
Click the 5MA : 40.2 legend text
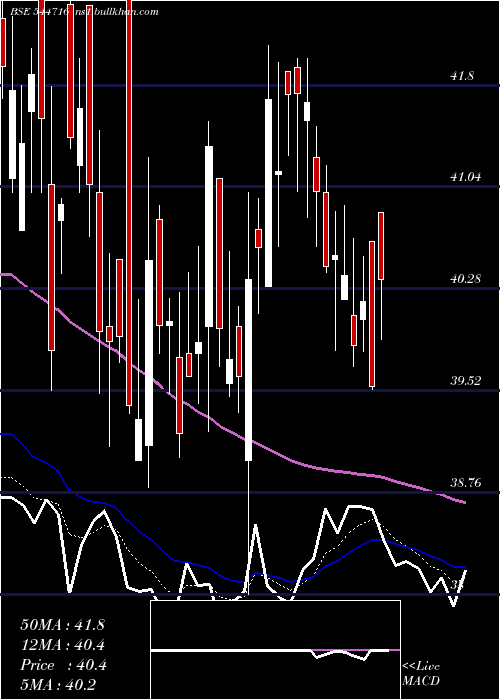point(58,685)
